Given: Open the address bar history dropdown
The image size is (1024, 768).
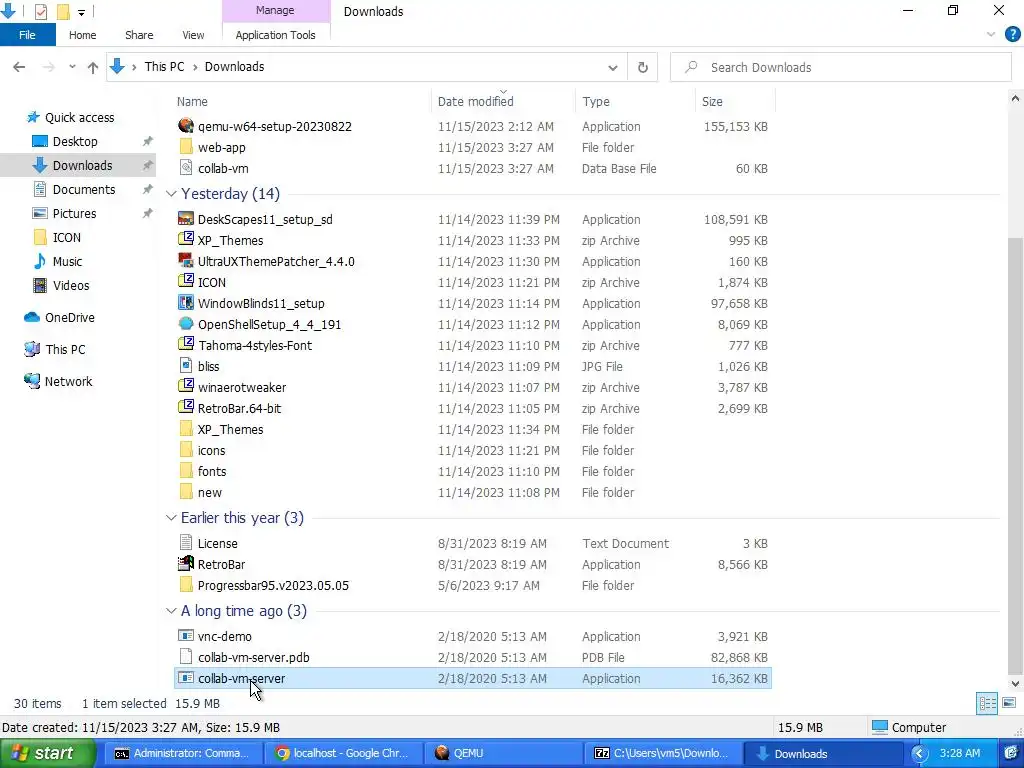Looking at the screenshot, I should click(613, 67).
